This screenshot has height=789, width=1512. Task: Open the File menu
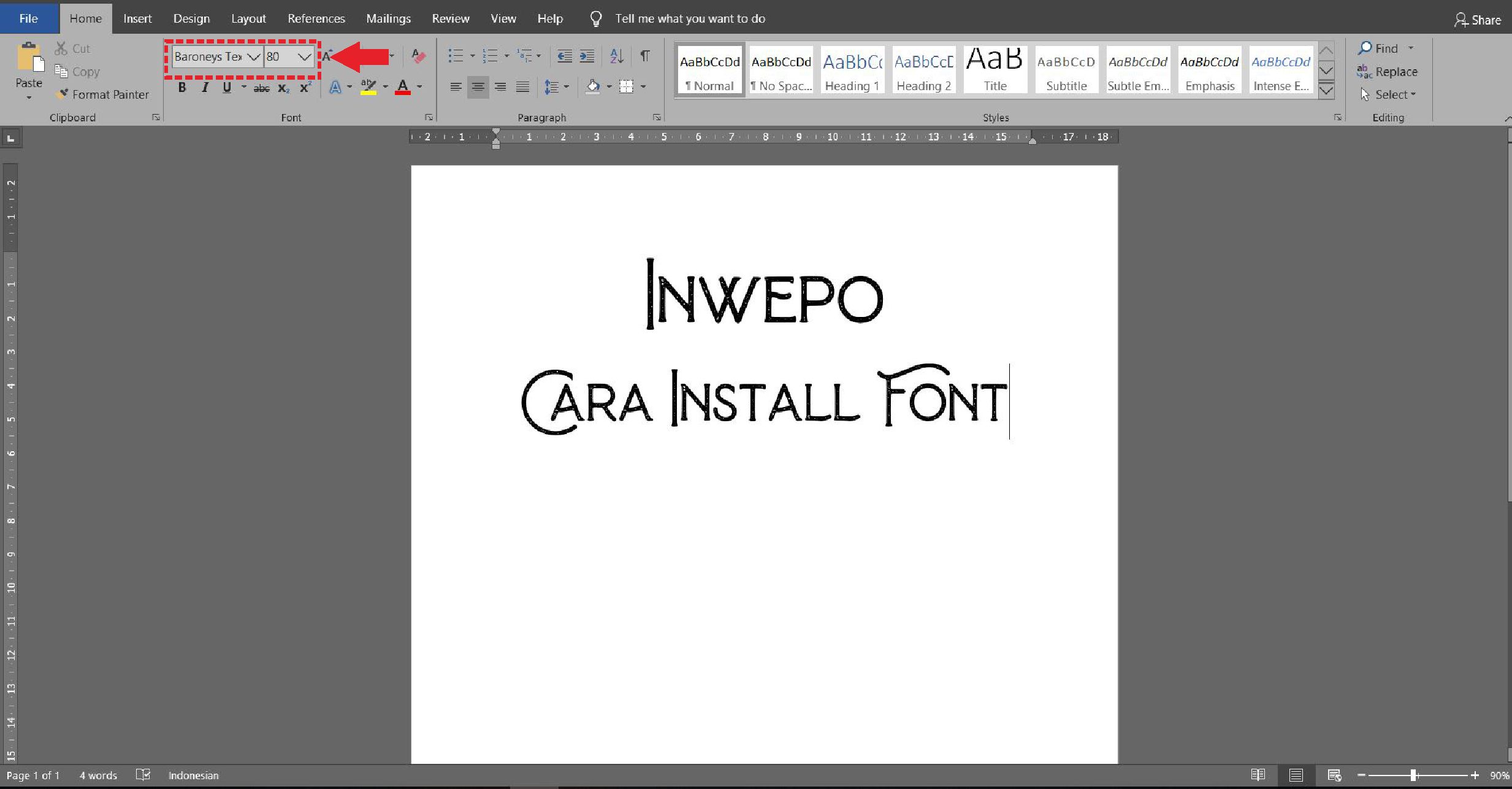[28, 18]
